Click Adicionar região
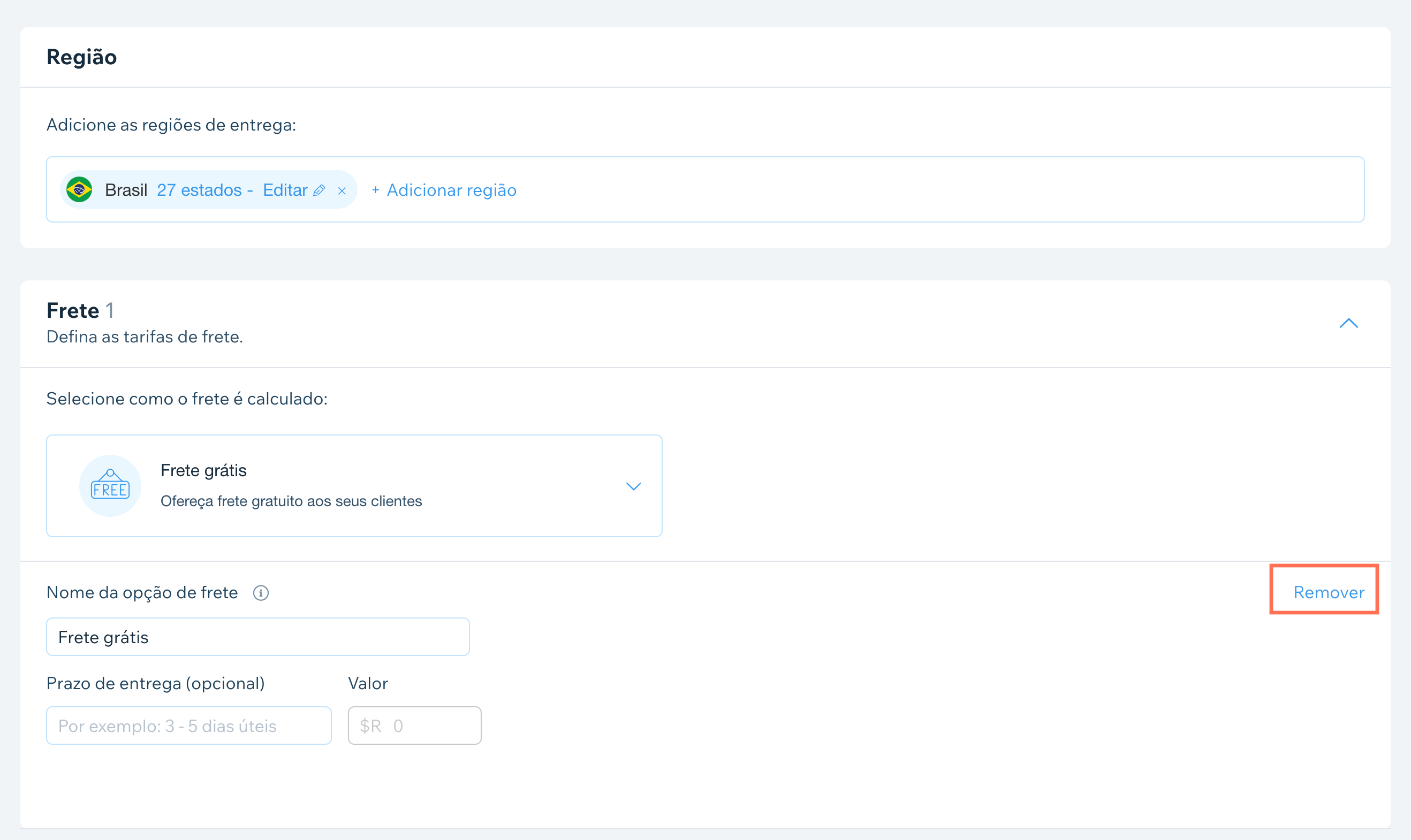This screenshot has width=1411, height=840. (x=444, y=190)
